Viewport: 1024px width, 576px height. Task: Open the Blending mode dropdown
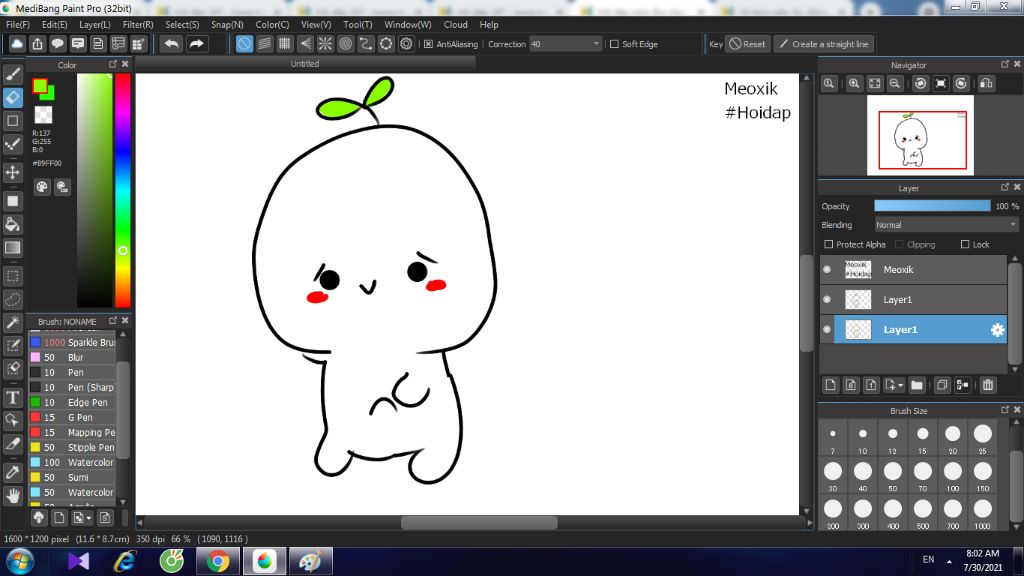(946, 225)
